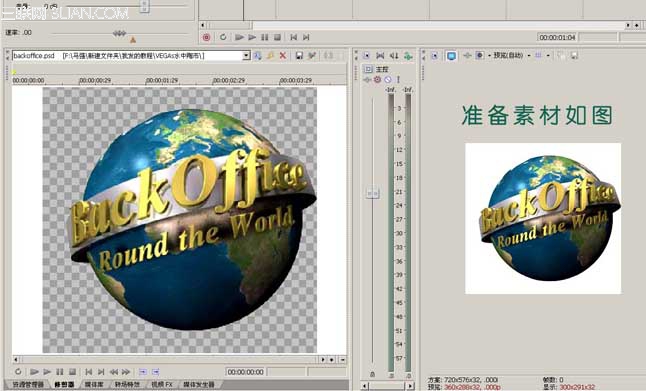Toggle preview on external monitor

(x=451, y=55)
